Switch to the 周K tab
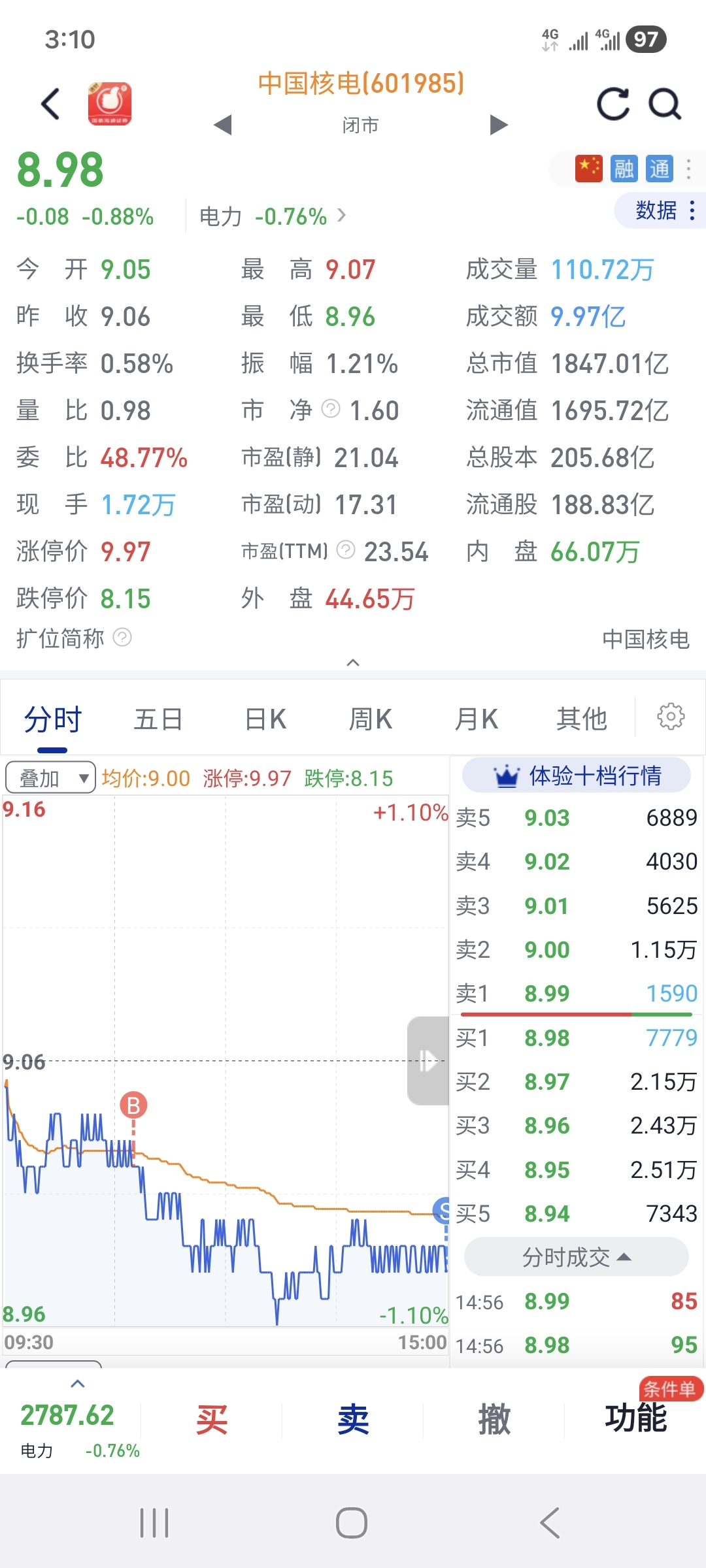 click(x=370, y=719)
